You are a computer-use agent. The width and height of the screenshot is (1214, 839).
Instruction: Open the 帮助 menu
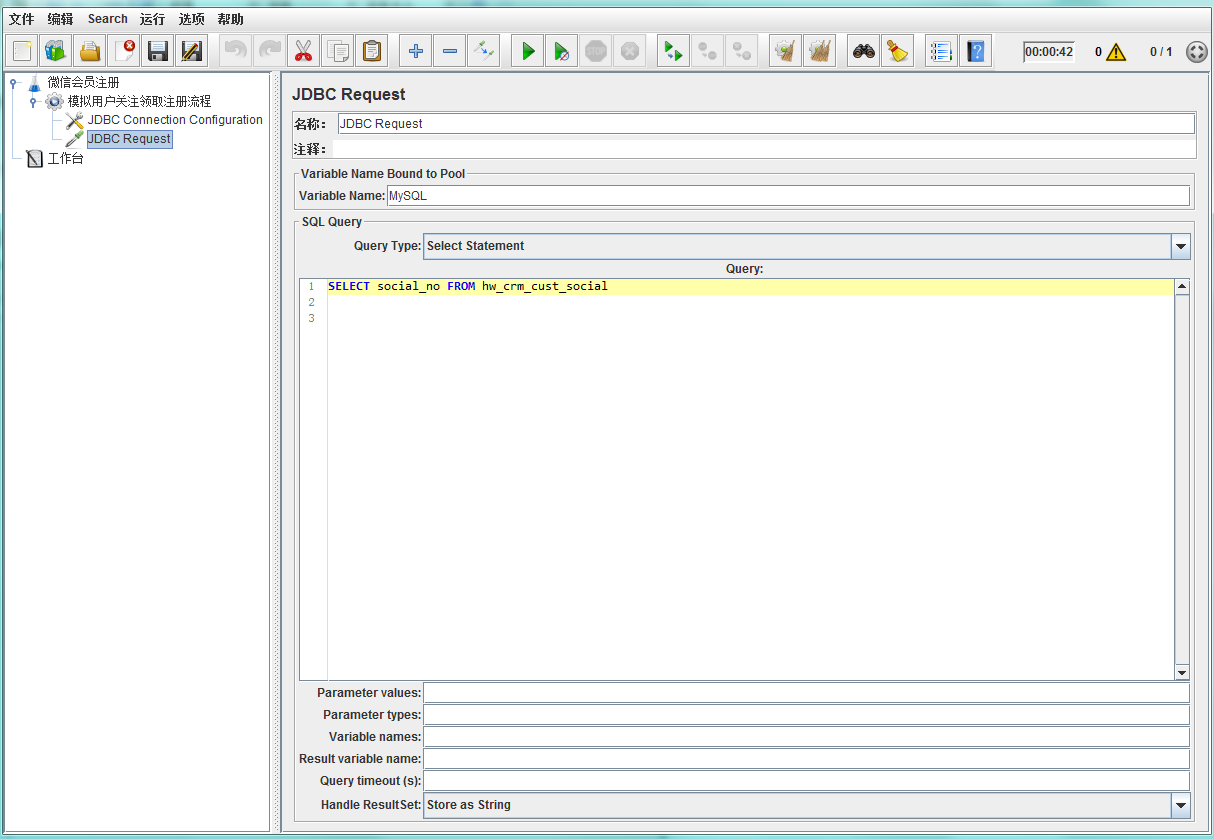(230, 19)
